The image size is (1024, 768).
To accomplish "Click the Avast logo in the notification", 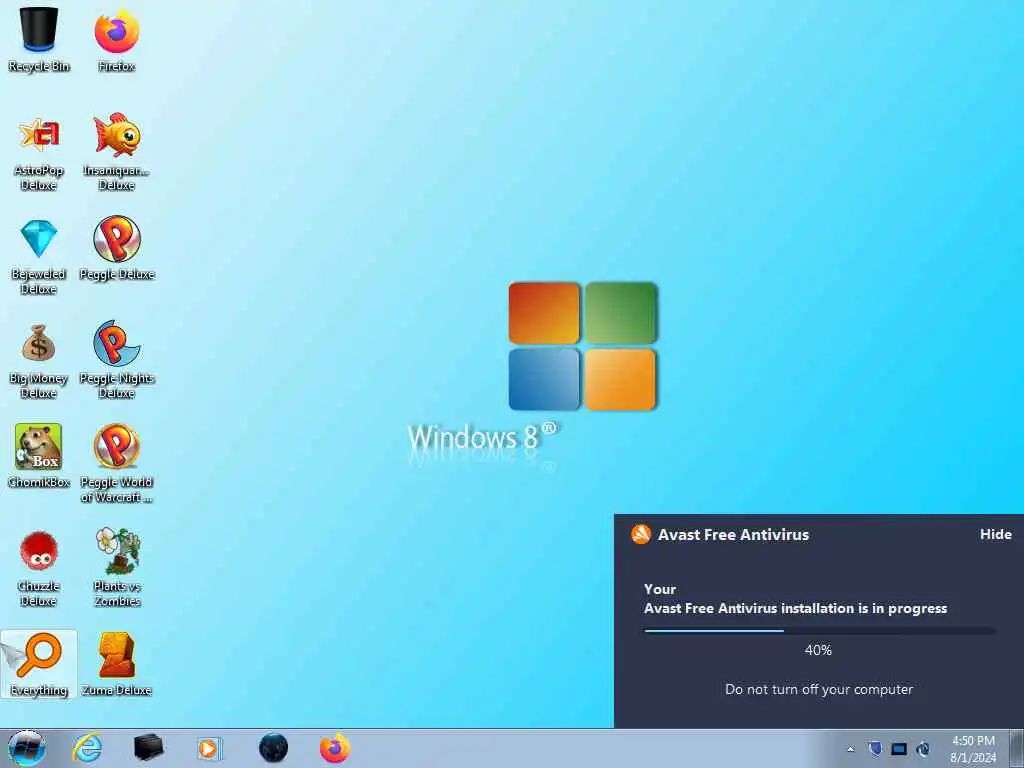I will (x=641, y=534).
